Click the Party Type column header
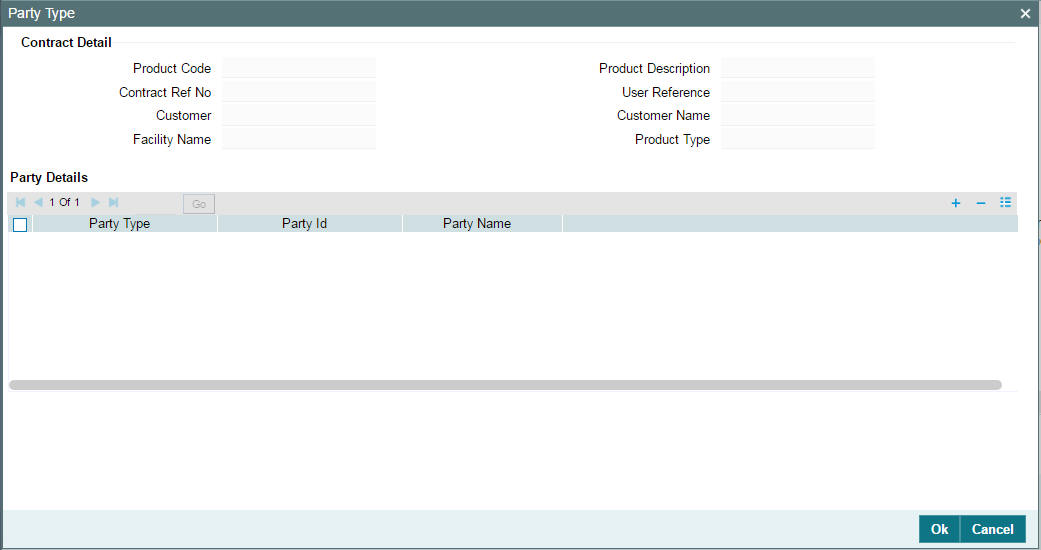Image resolution: width=1041 pixels, height=550 pixels. pos(125,223)
